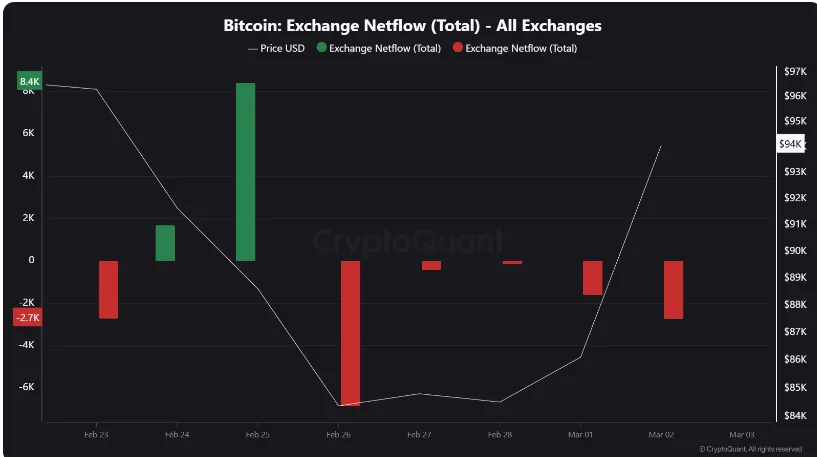Select the red Feb 23 netflow bar
The width and height of the screenshot is (817, 457).
(x=108, y=290)
